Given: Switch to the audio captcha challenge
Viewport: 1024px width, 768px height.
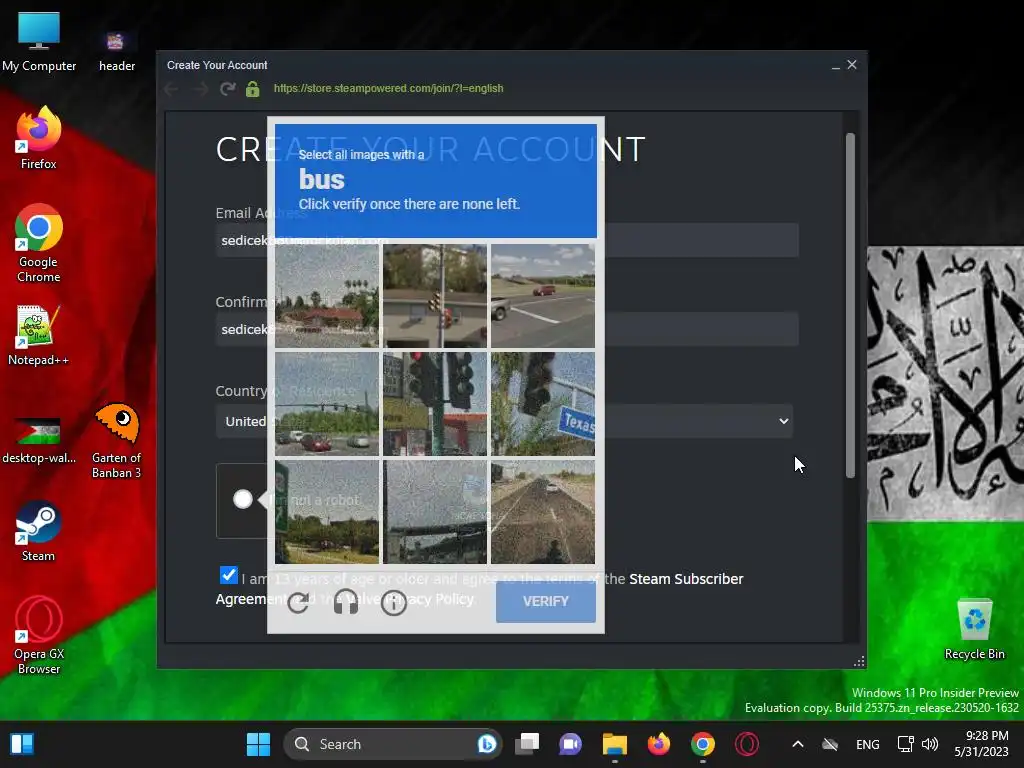Looking at the screenshot, I should click(345, 602).
